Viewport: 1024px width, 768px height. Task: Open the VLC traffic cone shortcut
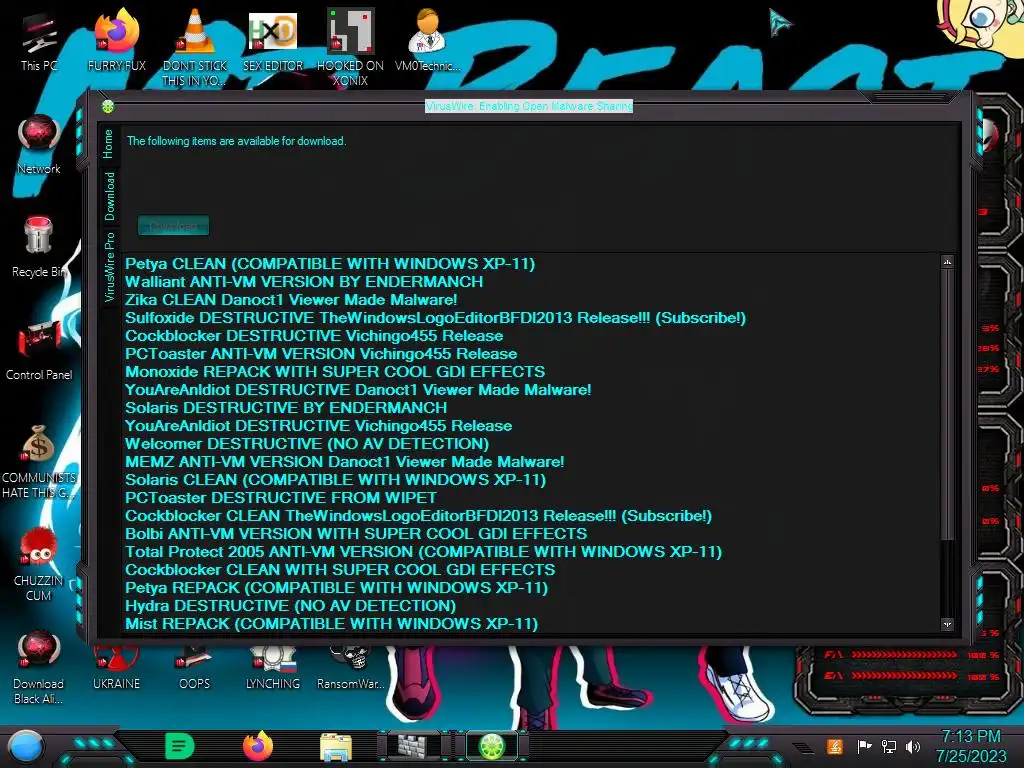195,47
